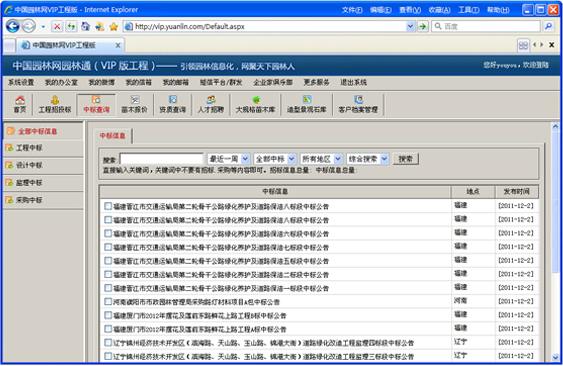Open the Quick Tabs grid icon
The image size is (563, 366).
pyautogui.click(x=523, y=45)
